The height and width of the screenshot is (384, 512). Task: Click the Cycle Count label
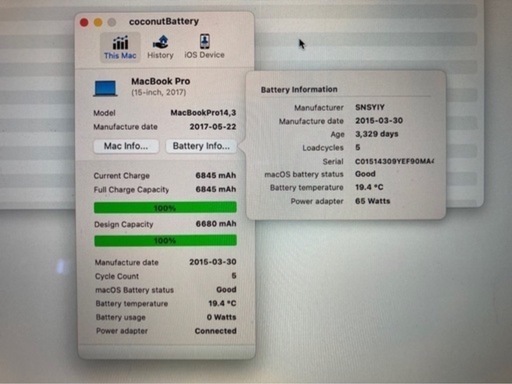click(117, 276)
